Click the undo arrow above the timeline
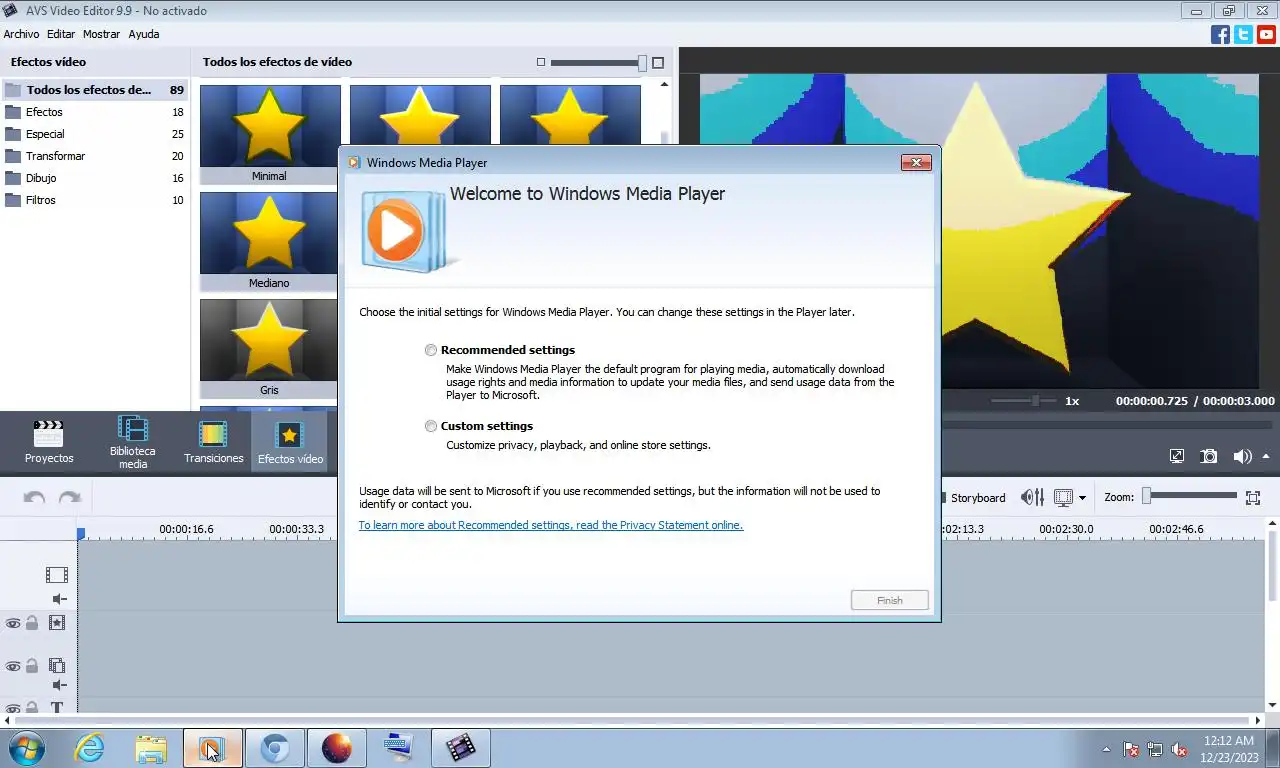 tap(34, 497)
